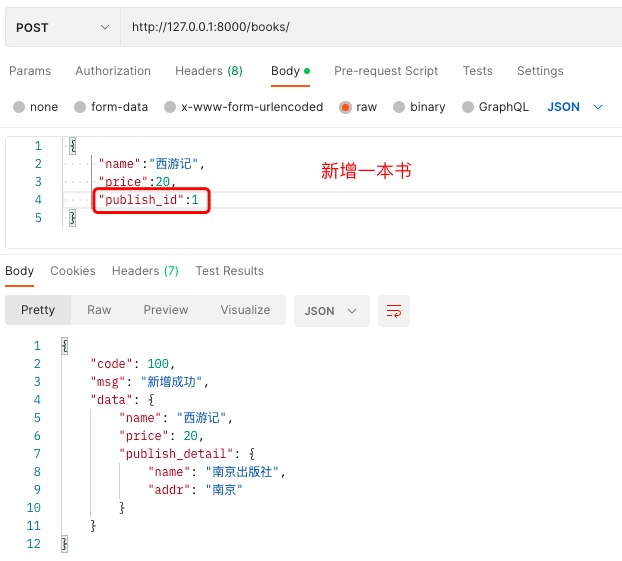
Task: Click the wrap lines icon in response
Action: point(394,311)
